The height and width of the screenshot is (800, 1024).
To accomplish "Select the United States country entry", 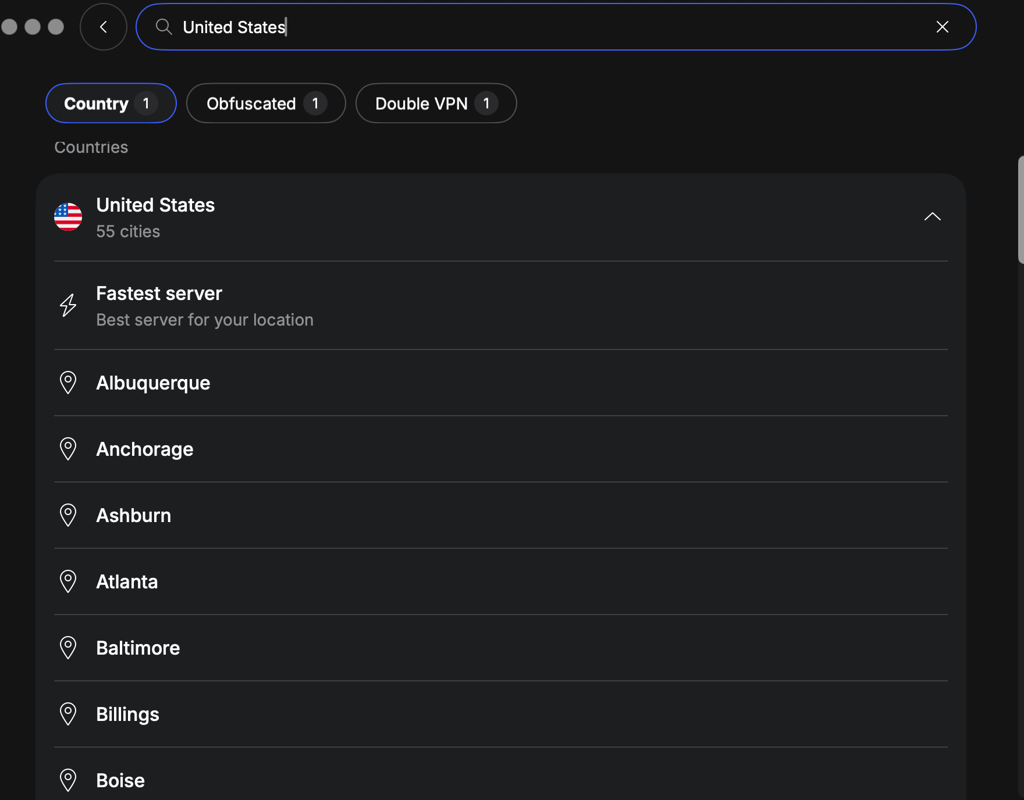I will pyautogui.click(x=500, y=217).
